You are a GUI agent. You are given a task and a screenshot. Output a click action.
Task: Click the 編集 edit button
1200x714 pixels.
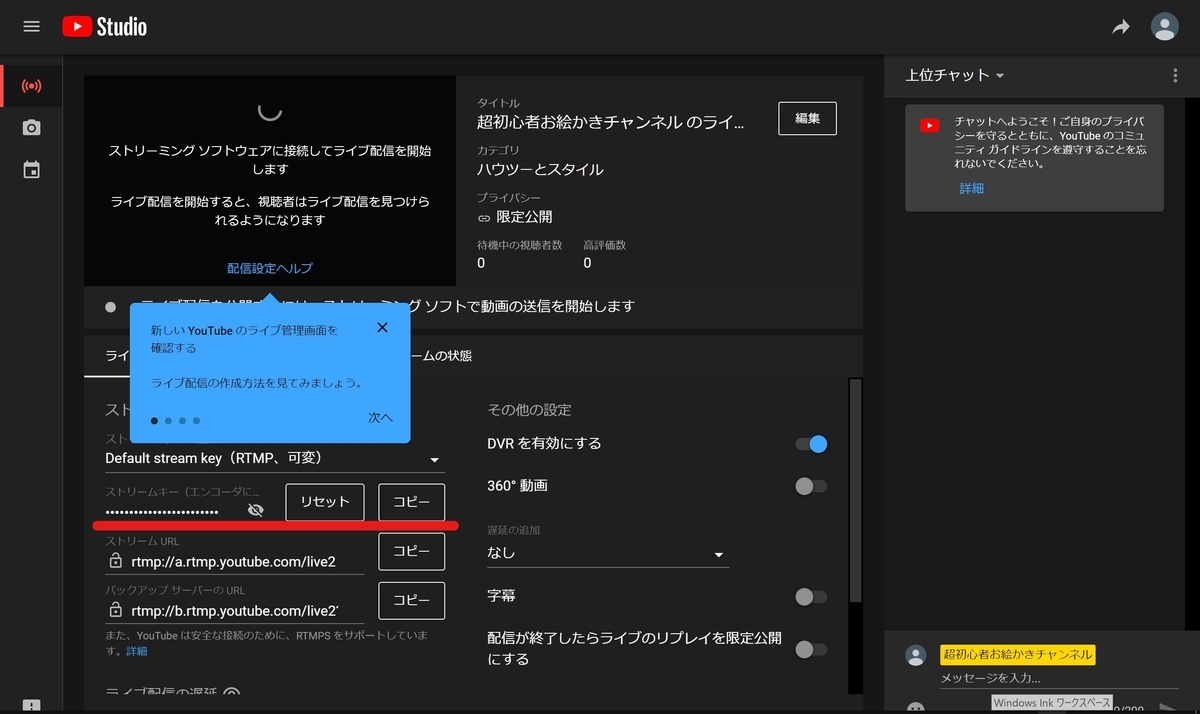[807, 118]
